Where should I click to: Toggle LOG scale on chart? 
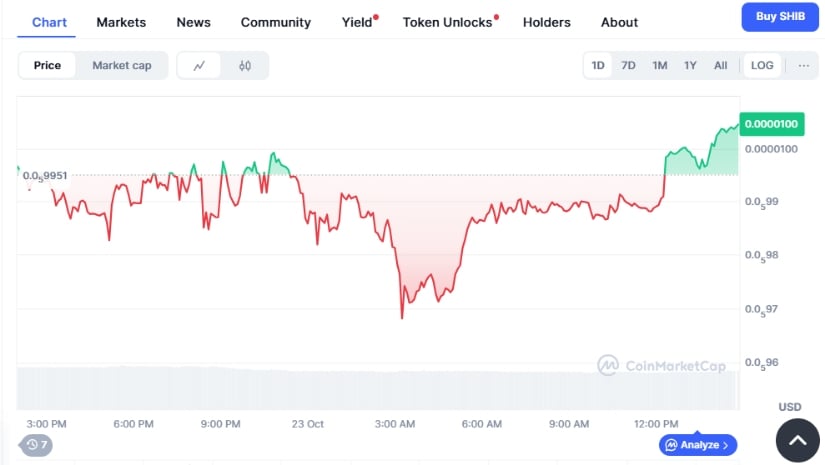762,65
